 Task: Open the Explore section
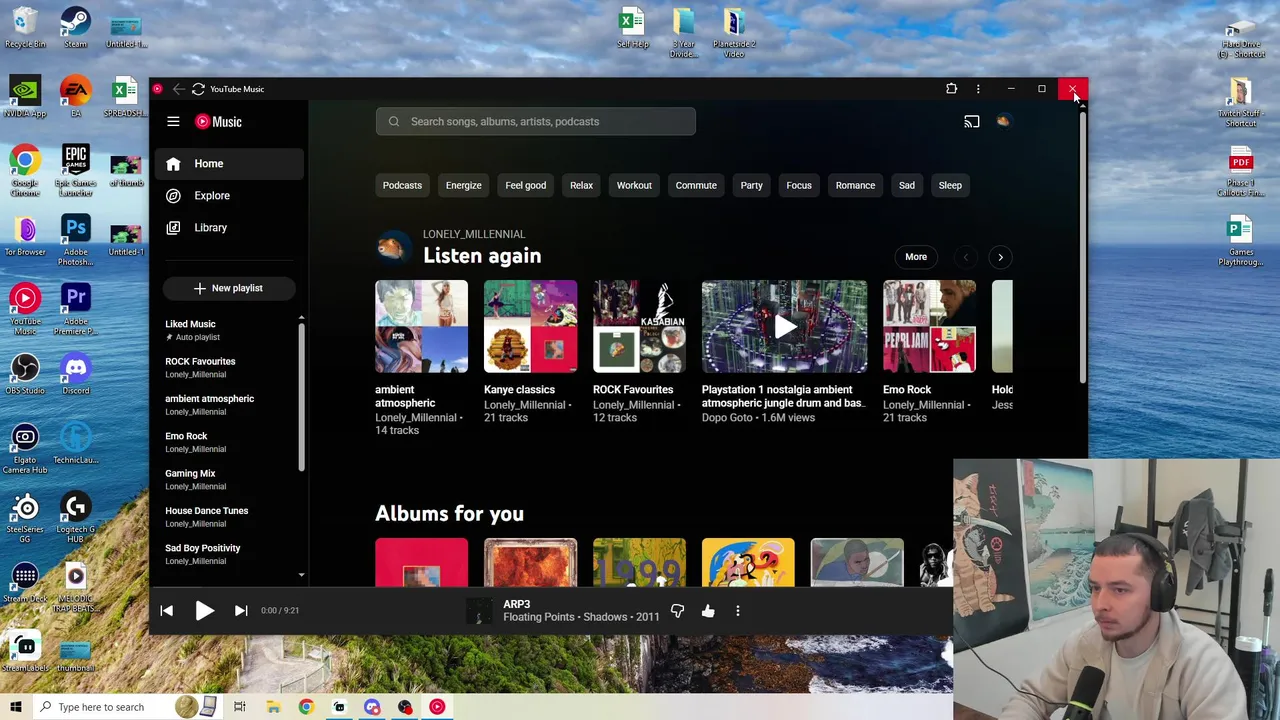(229, 196)
